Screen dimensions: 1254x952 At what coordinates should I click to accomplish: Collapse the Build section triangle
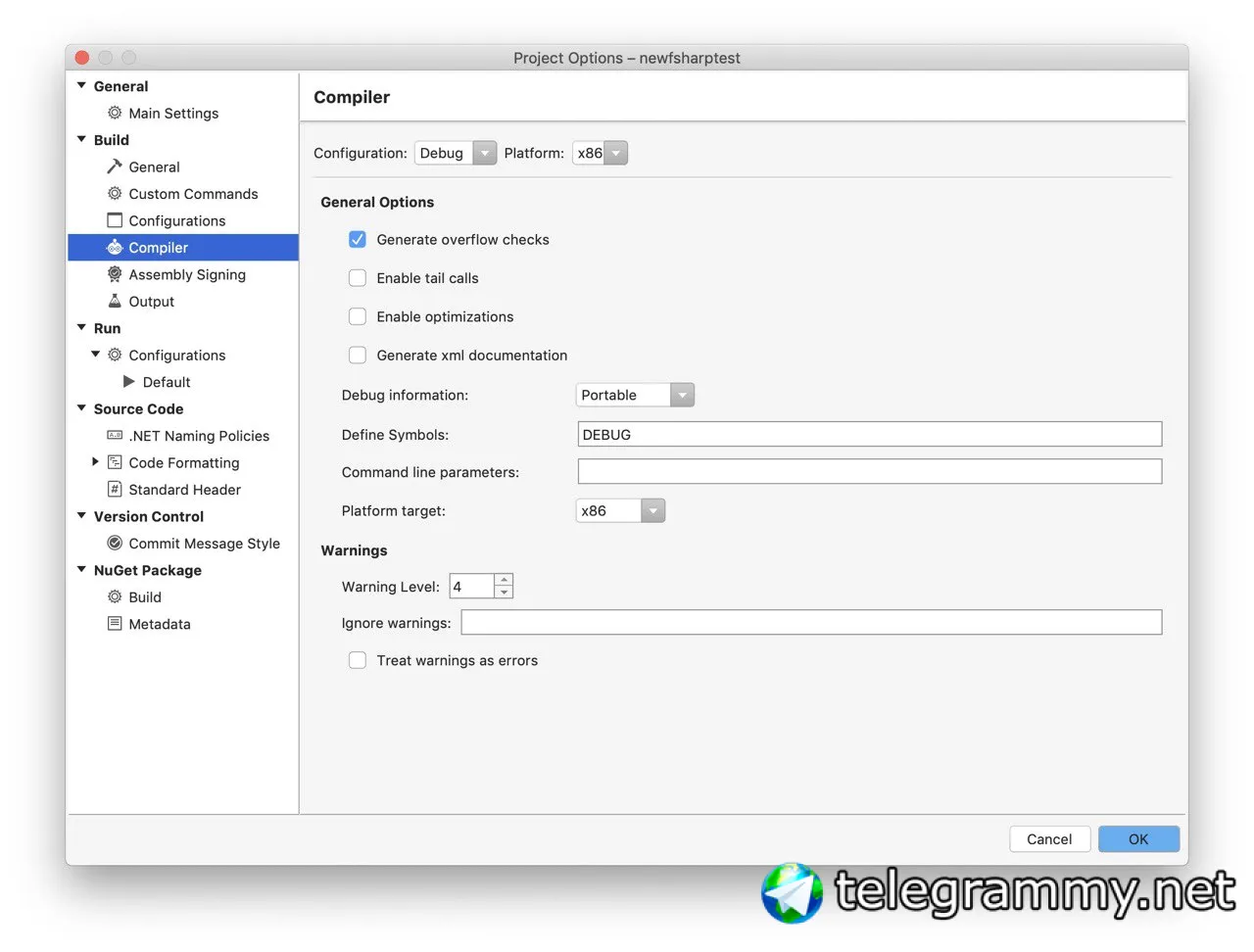click(x=81, y=140)
